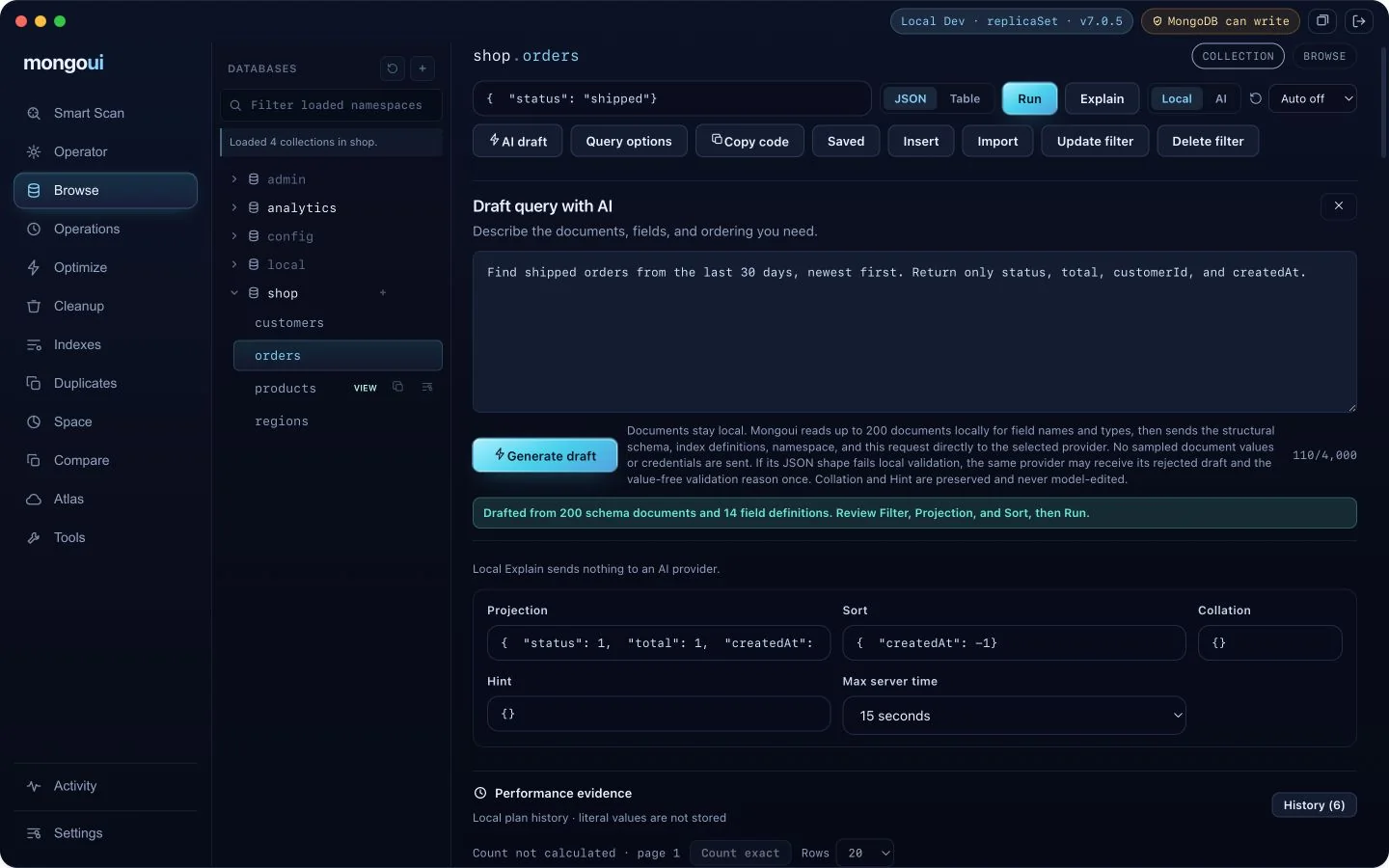Click the Performance evidence clock icon
Image resolution: width=1389 pixels, height=868 pixels.
(480, 793)
